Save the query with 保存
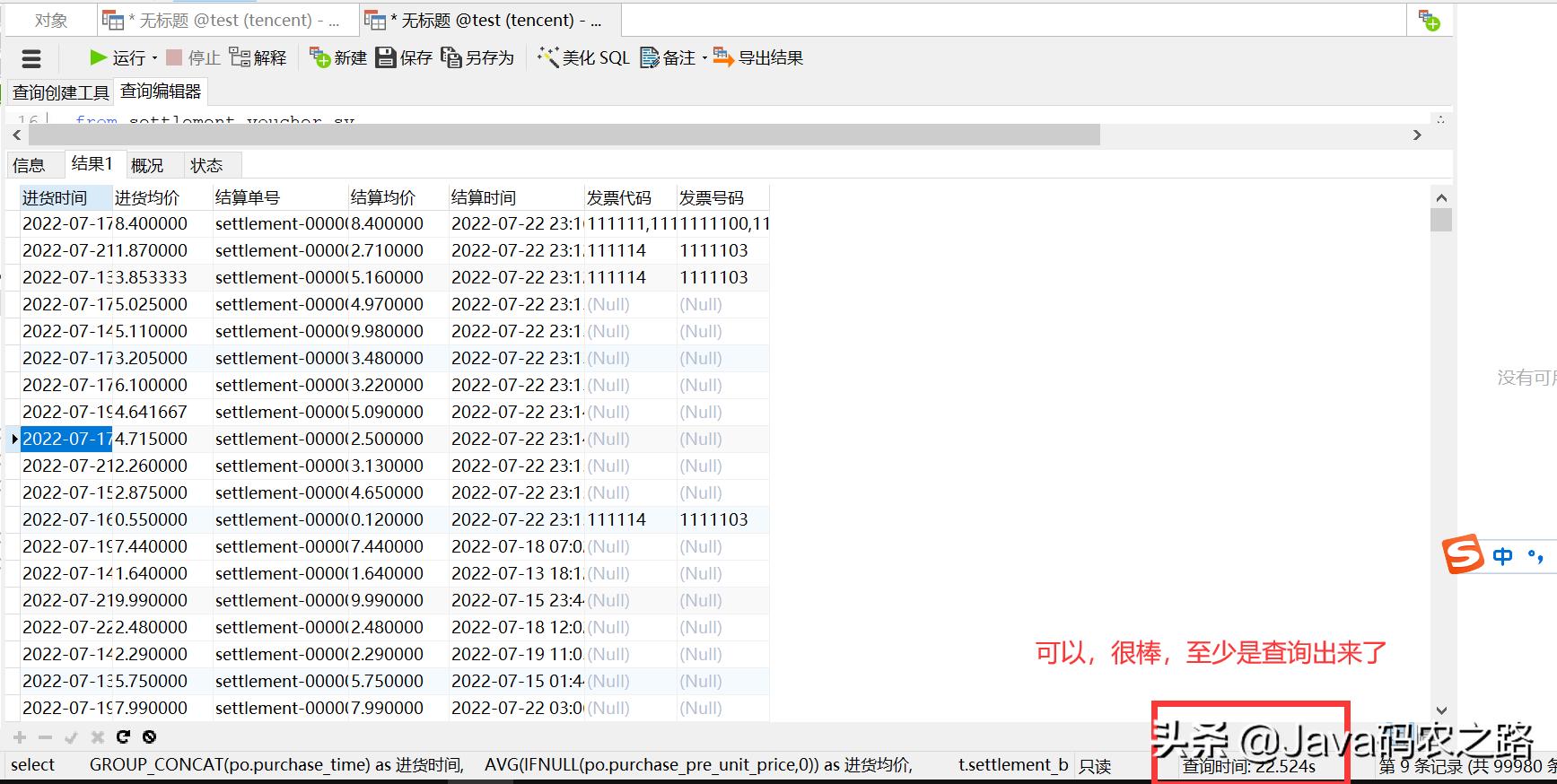 404,57
